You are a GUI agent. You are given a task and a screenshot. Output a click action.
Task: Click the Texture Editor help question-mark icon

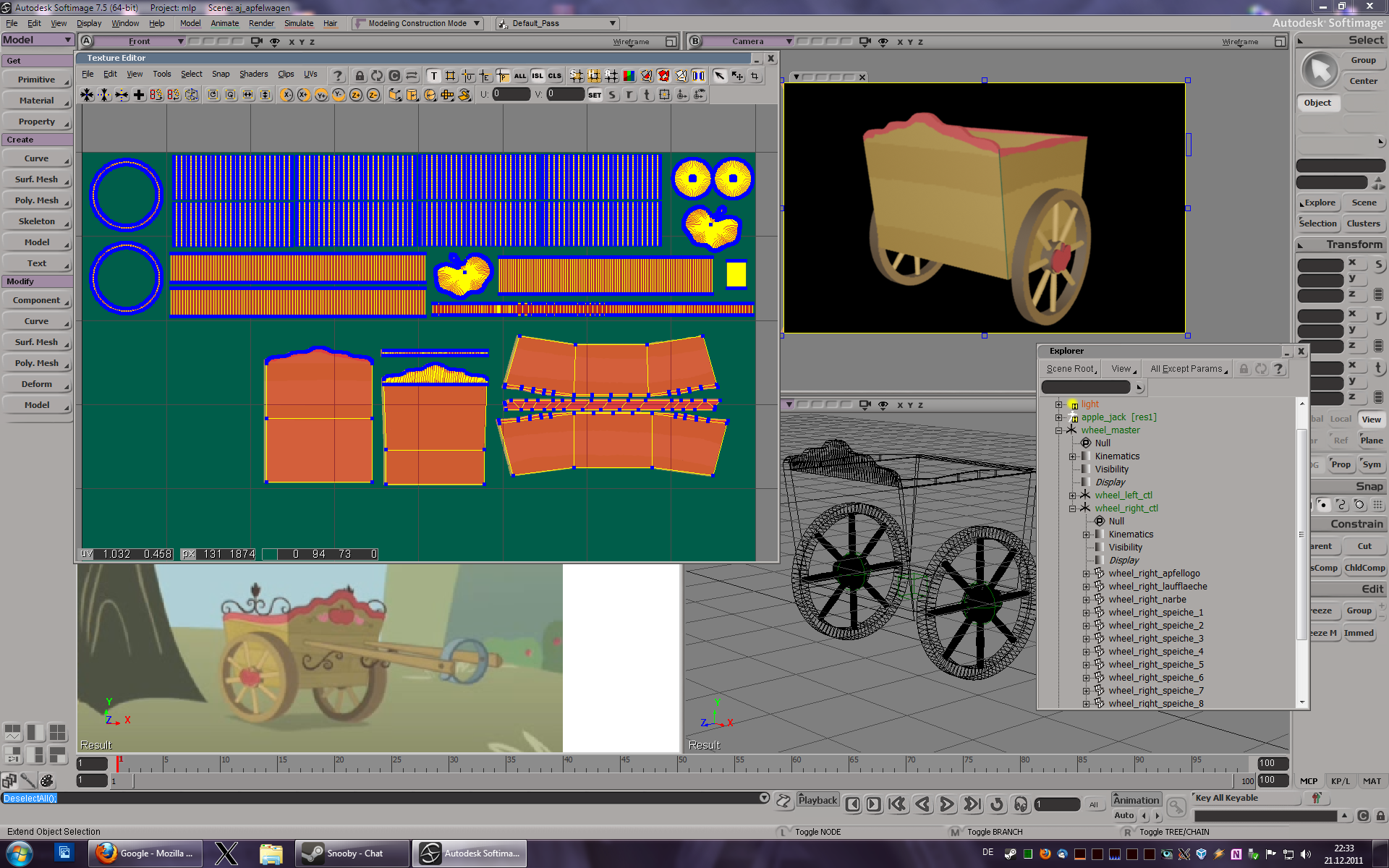337,76
